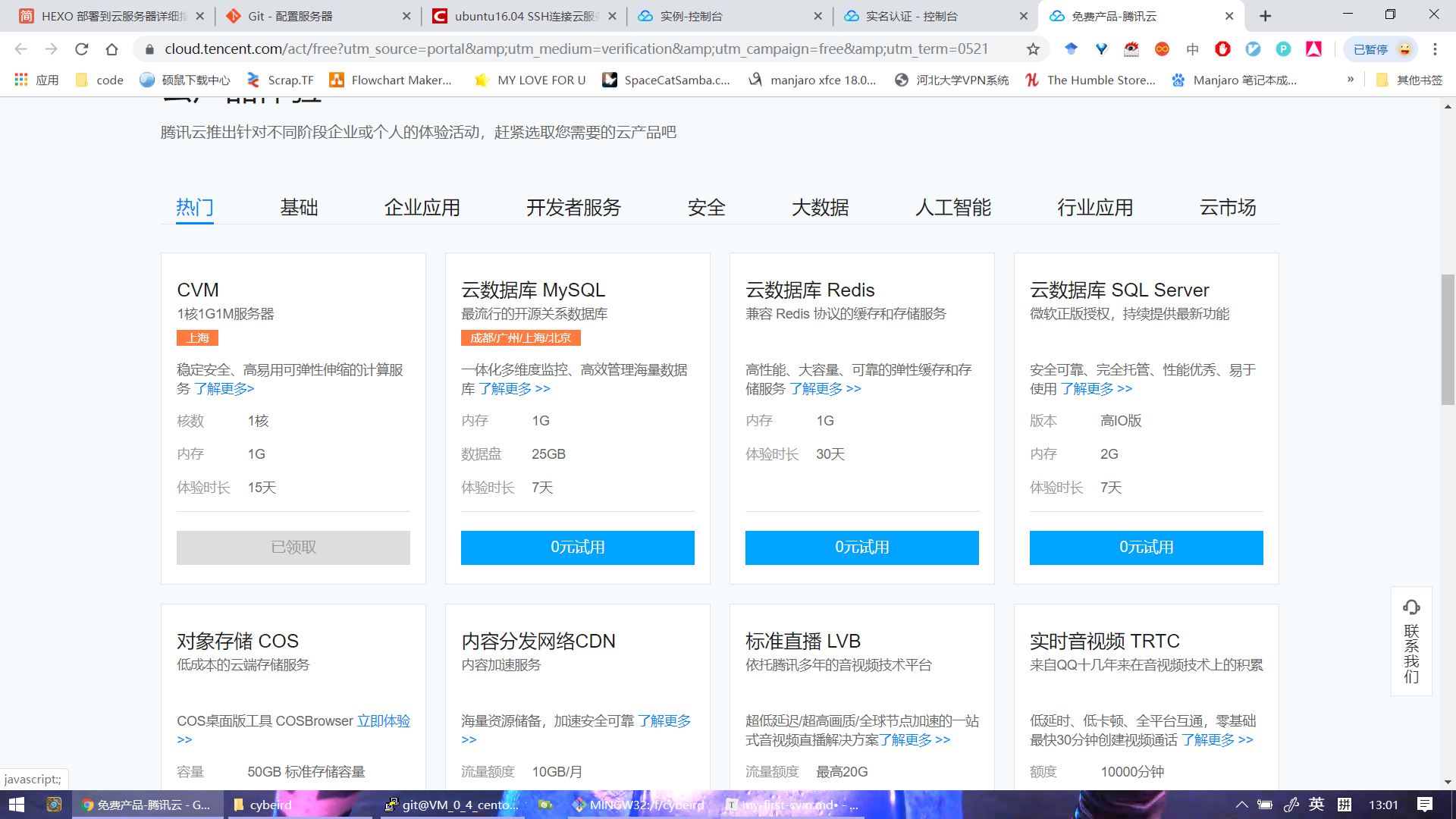
Task: Click the bookmark star icon in address bar
Action: [1033, 49]
